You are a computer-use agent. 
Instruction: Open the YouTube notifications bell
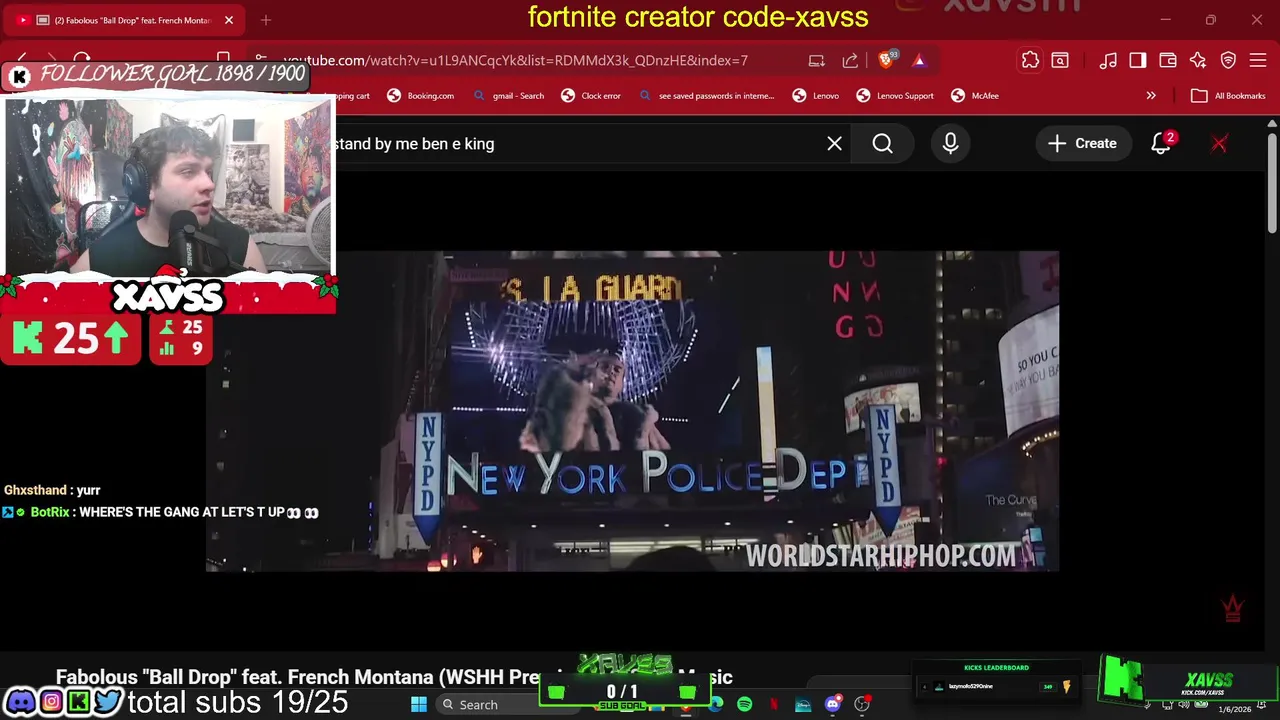click(x=1160, y=143)
